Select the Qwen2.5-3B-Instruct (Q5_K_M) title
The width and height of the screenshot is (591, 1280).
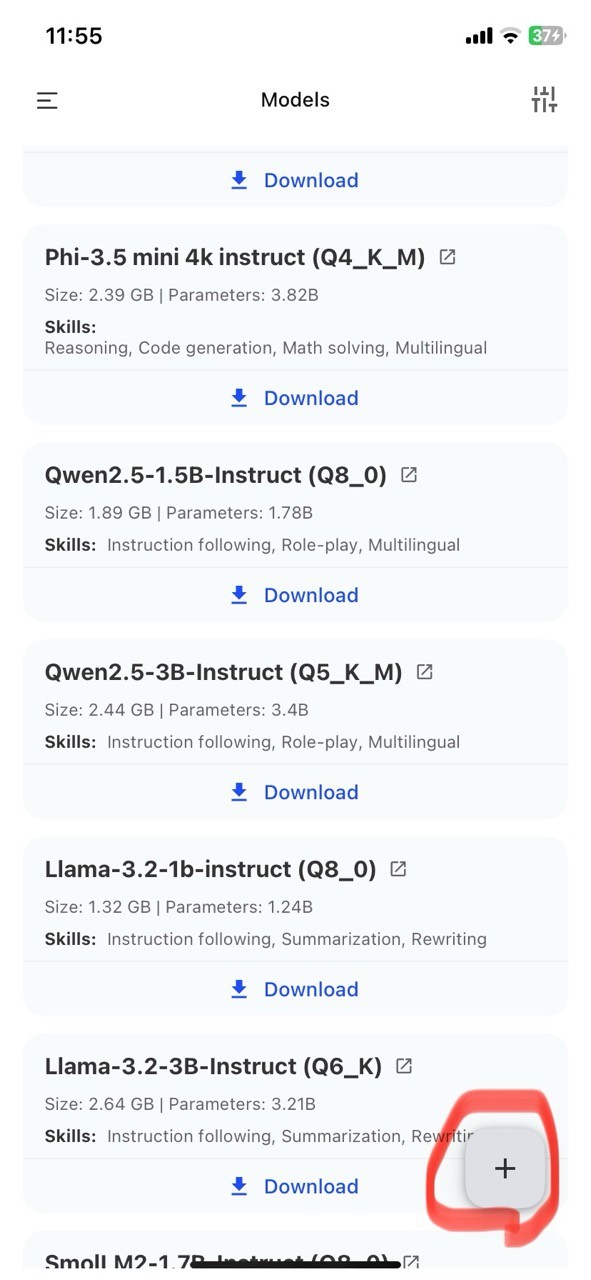(224, 673)
